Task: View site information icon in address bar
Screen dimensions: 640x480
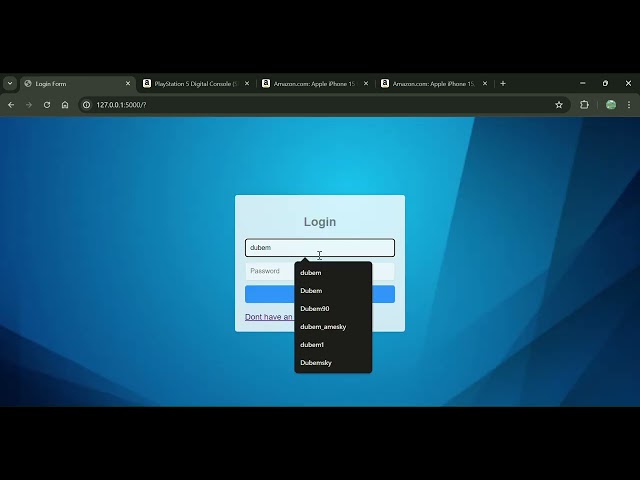Action: tap(87, 105)
